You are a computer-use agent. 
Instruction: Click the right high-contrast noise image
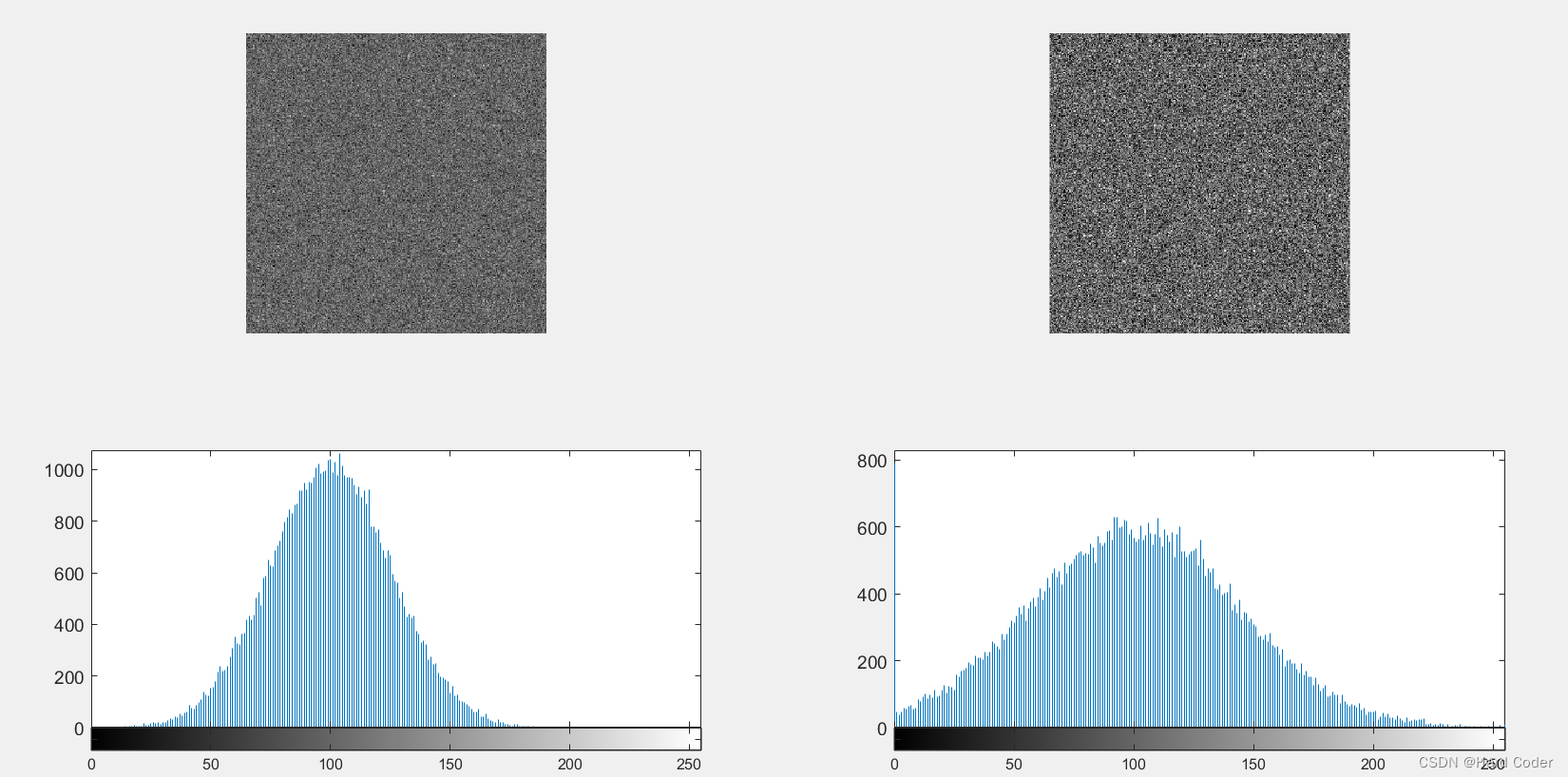pos(1199,183)
